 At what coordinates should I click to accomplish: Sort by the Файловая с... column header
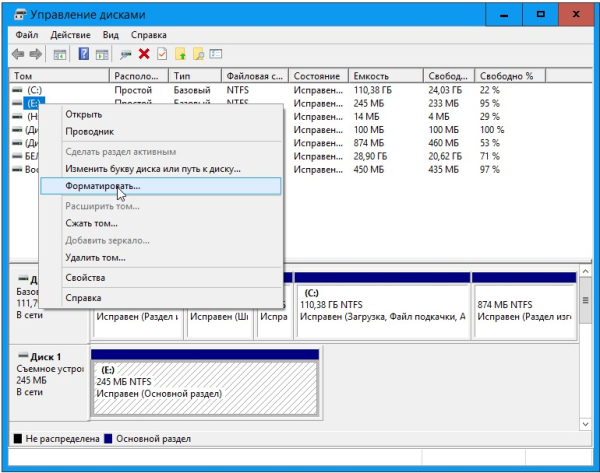coord(255,76)
